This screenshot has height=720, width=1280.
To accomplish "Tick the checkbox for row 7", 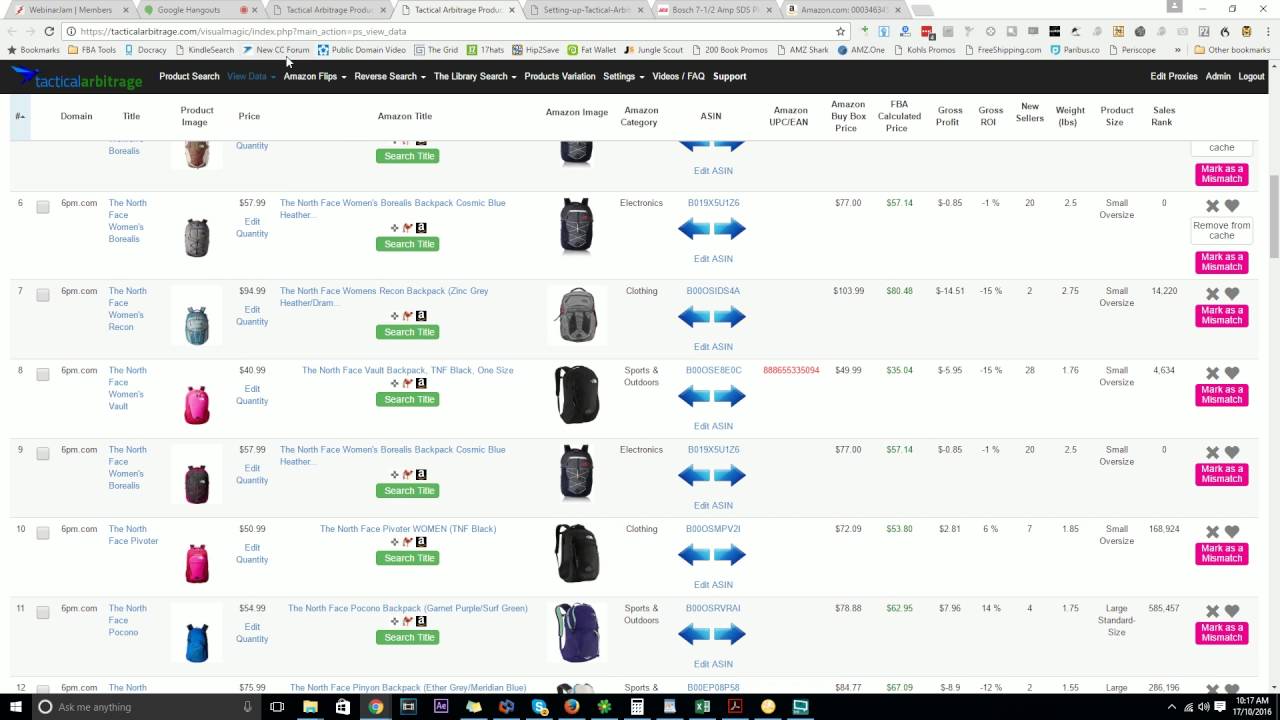I will pos(43,295).
